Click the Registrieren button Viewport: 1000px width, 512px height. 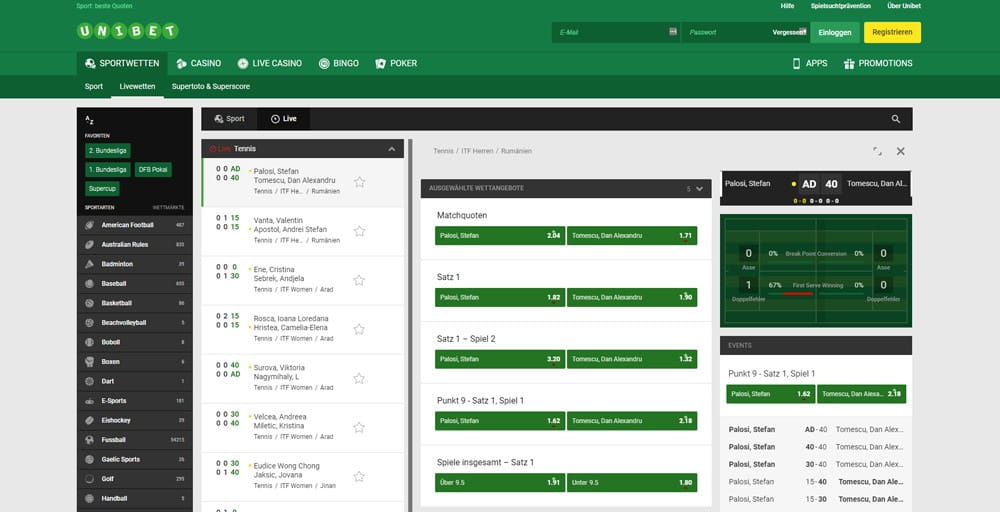(x=892, y=33)
